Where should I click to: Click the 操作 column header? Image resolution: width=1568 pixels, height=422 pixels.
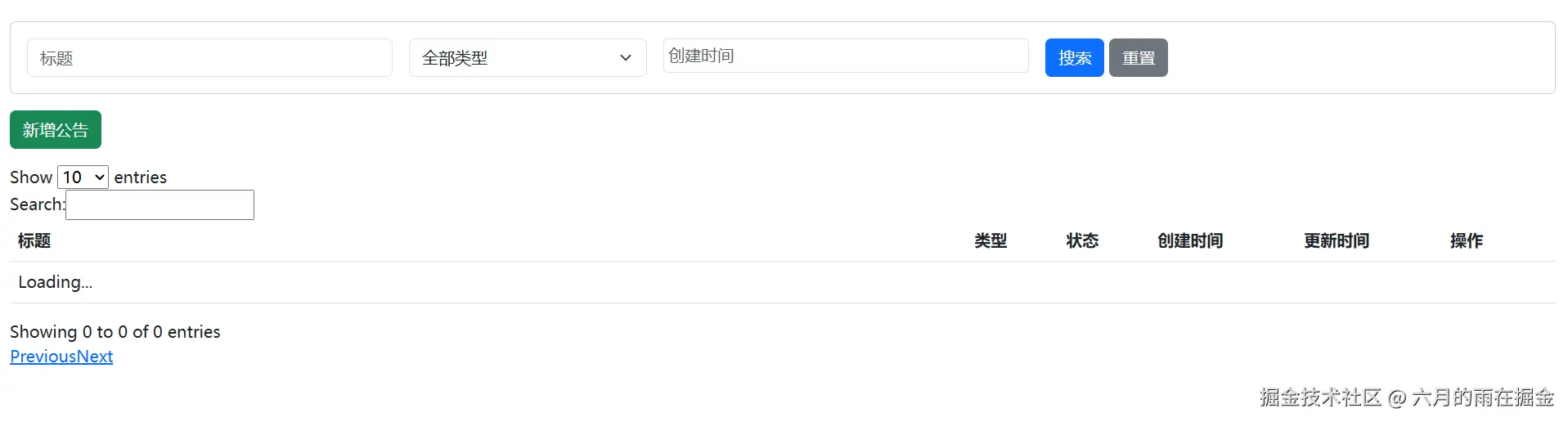[x=1467, y=240]
